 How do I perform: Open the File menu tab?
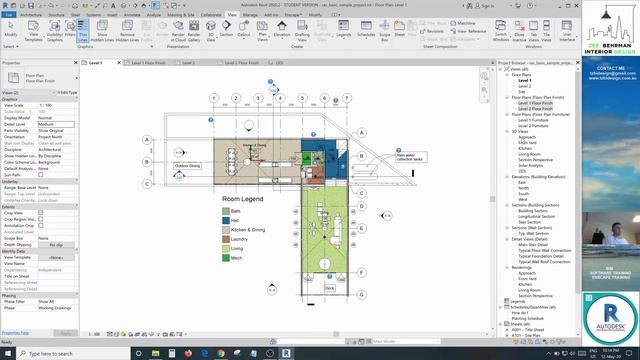tap(9, 15)
